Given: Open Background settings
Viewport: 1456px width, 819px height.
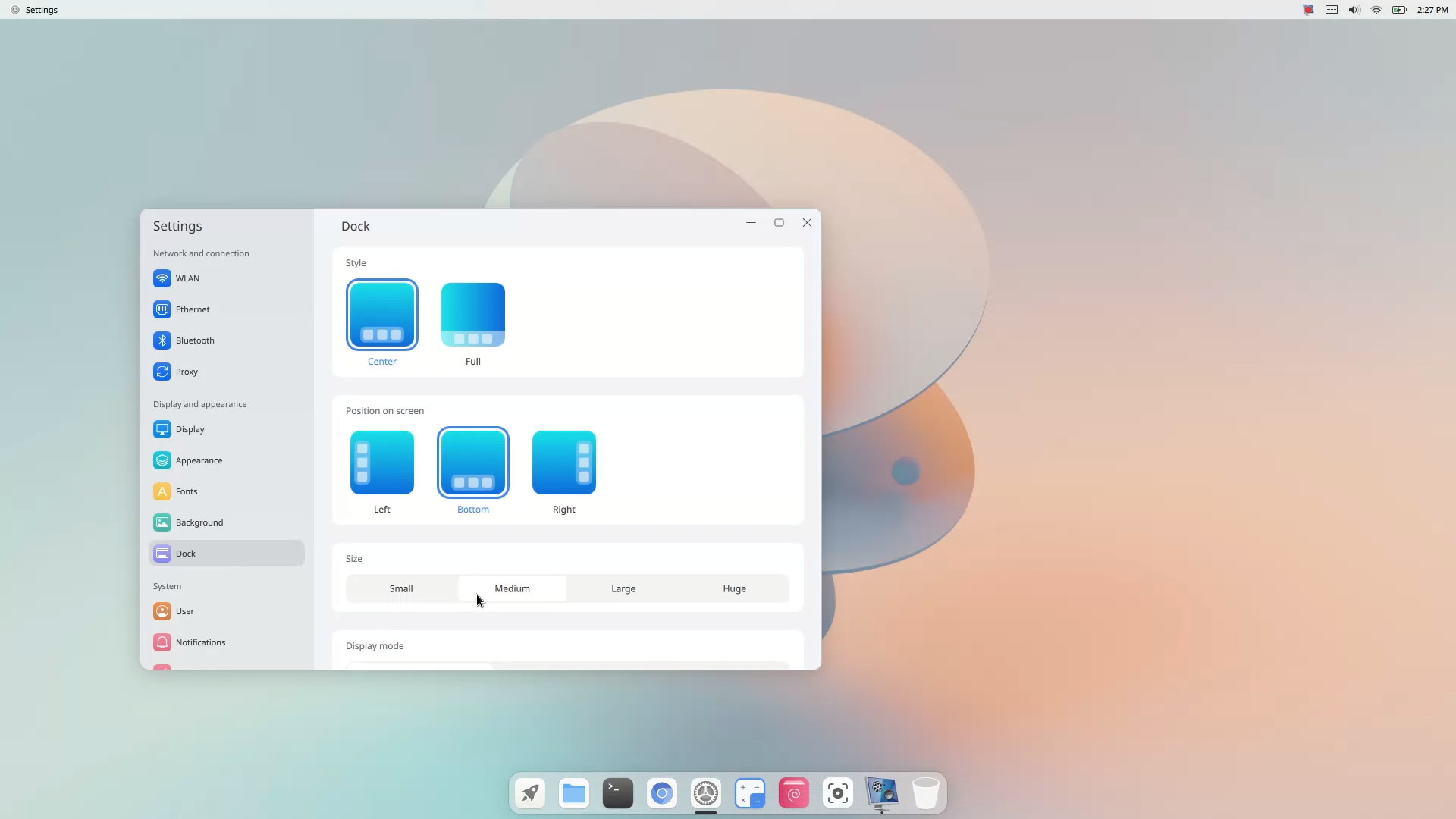Looking at the screenshot, I should point(199,522).
